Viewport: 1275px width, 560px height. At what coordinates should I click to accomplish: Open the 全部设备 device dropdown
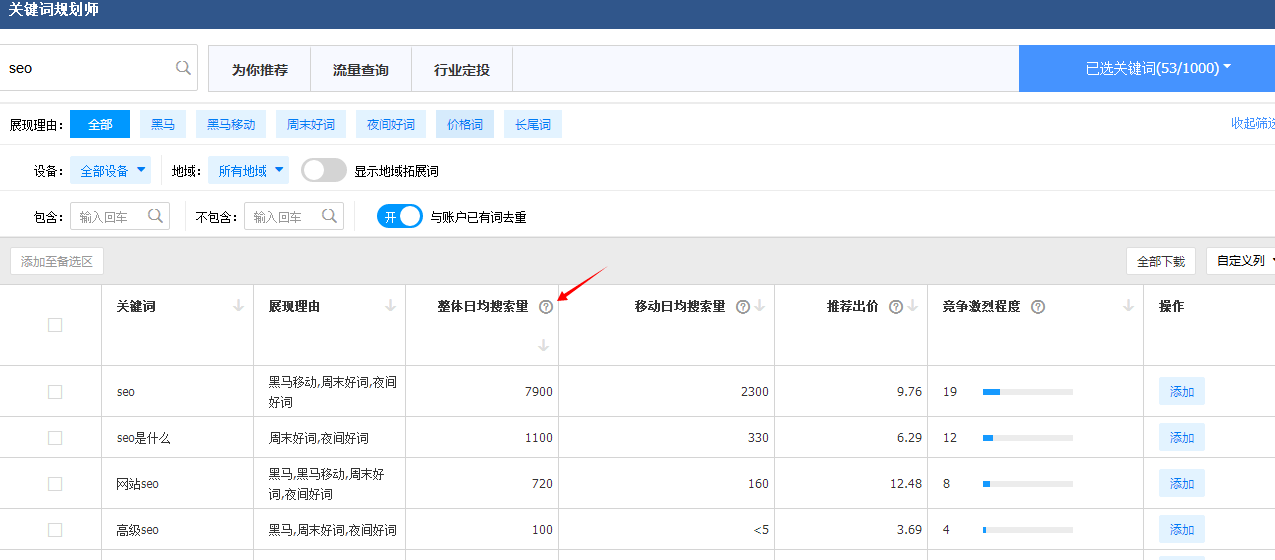[110, 171]
